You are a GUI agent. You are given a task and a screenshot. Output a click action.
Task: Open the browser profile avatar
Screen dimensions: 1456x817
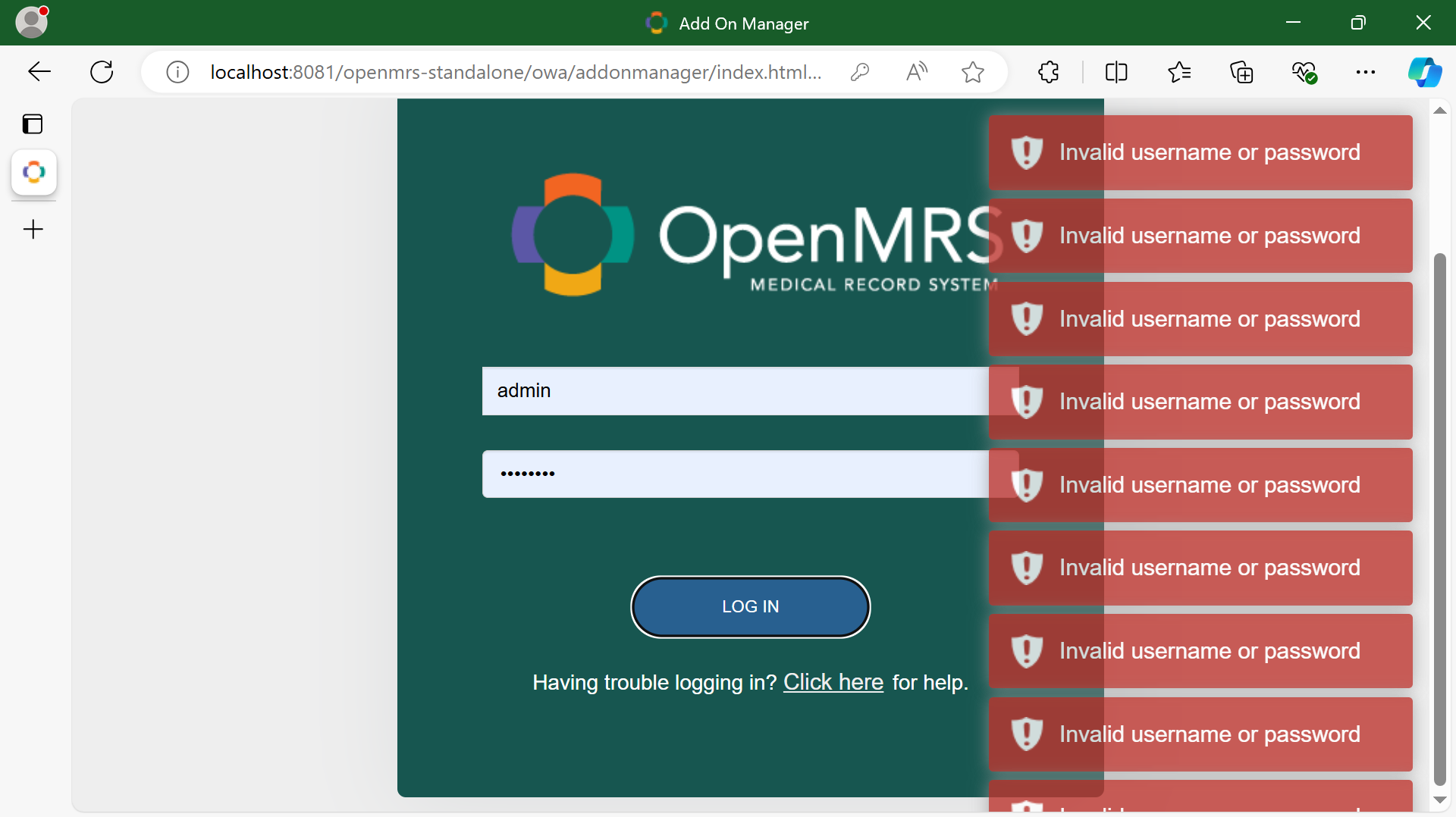pos(32,22)
